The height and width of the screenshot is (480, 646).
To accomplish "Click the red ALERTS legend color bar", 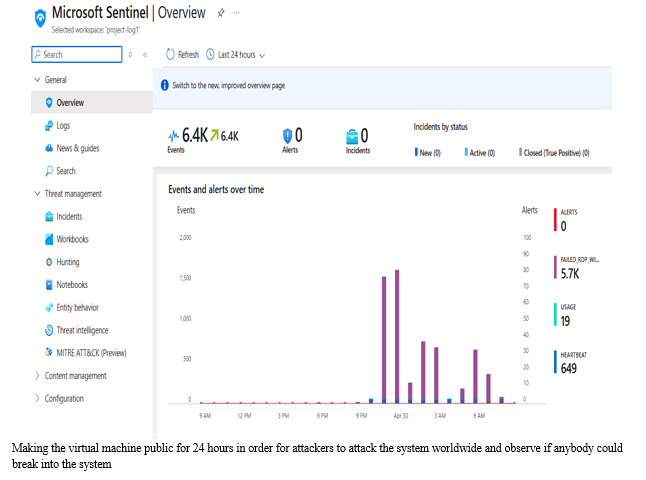I will click(x=555, y=220).
